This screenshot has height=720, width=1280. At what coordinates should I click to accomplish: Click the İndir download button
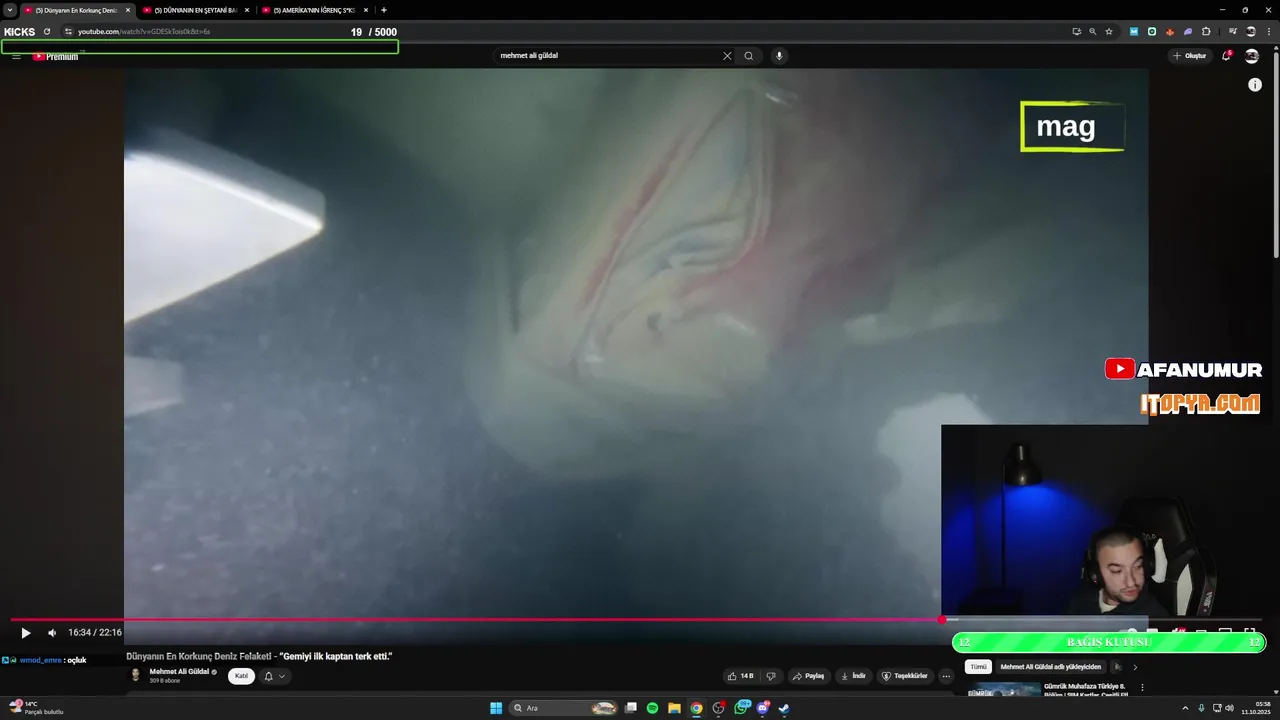(853, 676)
